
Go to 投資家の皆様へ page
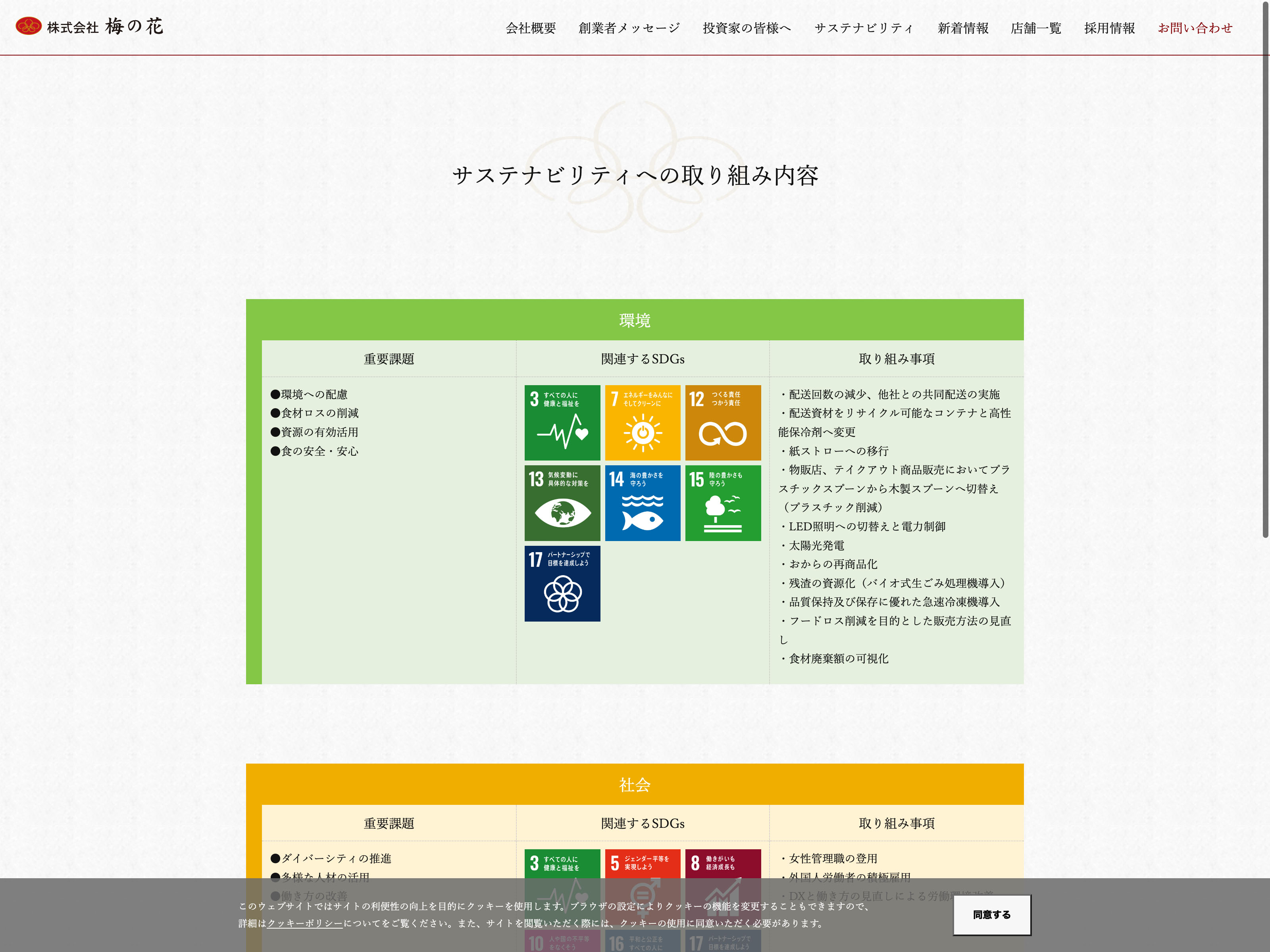[747, 28]
